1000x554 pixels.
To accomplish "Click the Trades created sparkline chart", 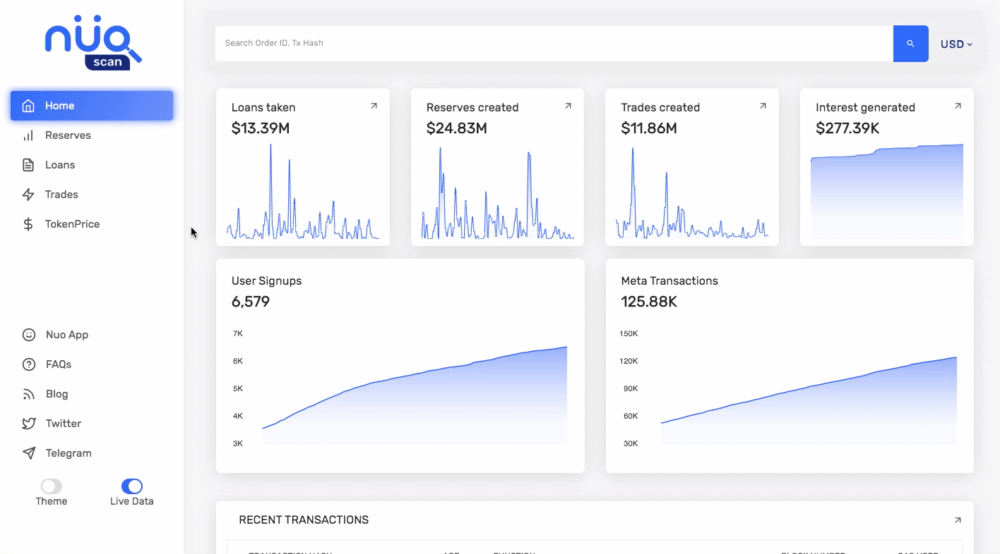I will [692, 193].
